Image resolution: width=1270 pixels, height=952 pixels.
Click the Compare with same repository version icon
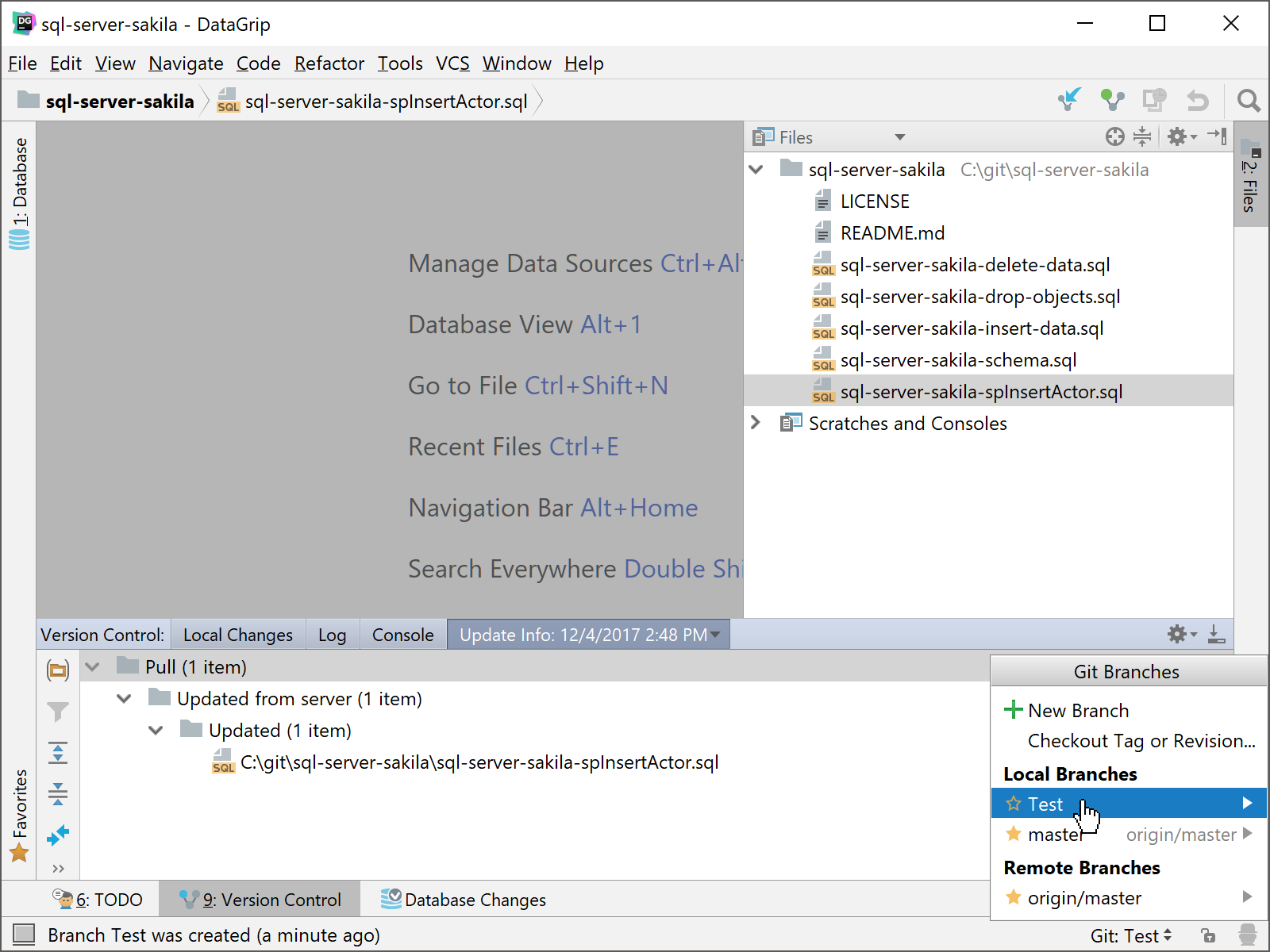coord(1154,100)
